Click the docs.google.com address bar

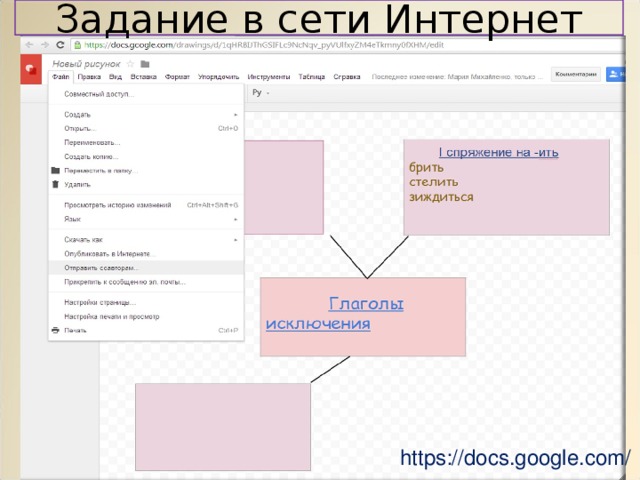point(345,45)
